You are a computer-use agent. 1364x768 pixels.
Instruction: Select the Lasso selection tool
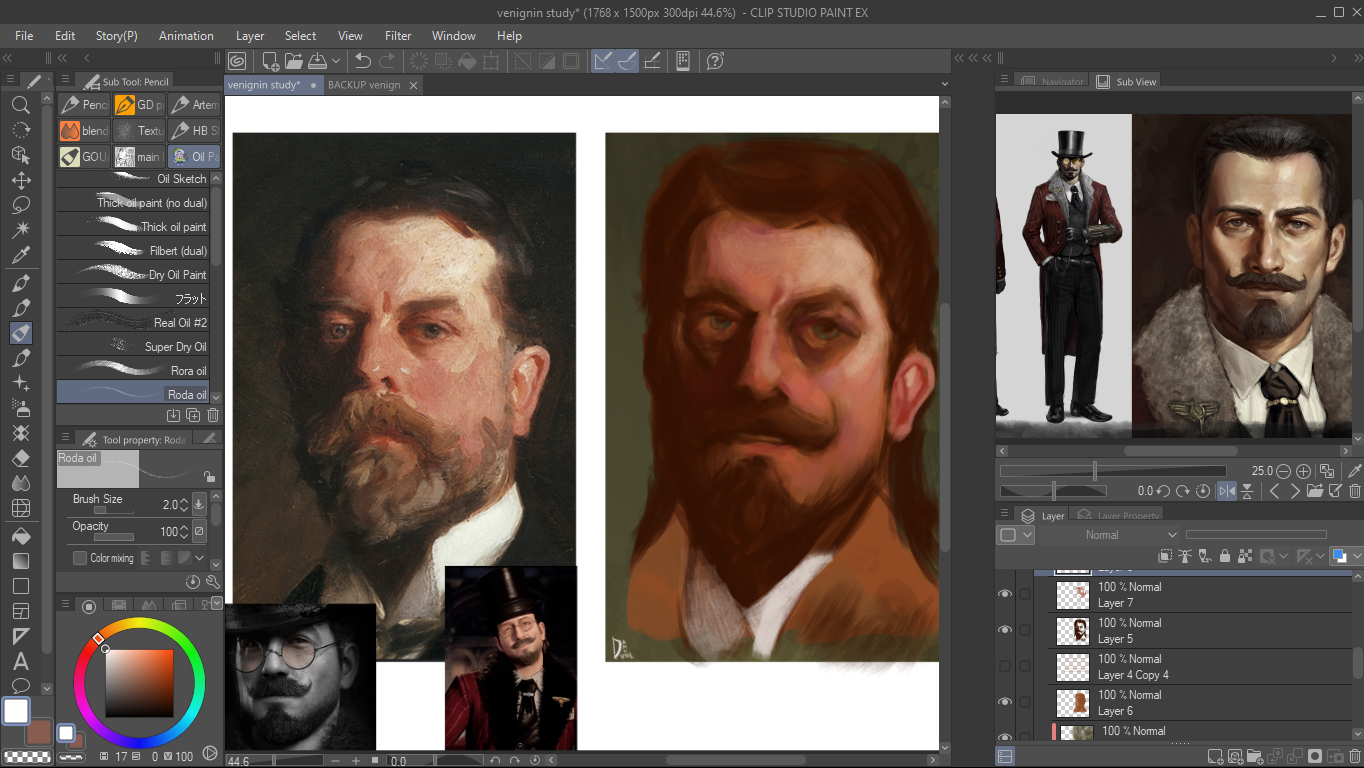[x=20, y=205]
